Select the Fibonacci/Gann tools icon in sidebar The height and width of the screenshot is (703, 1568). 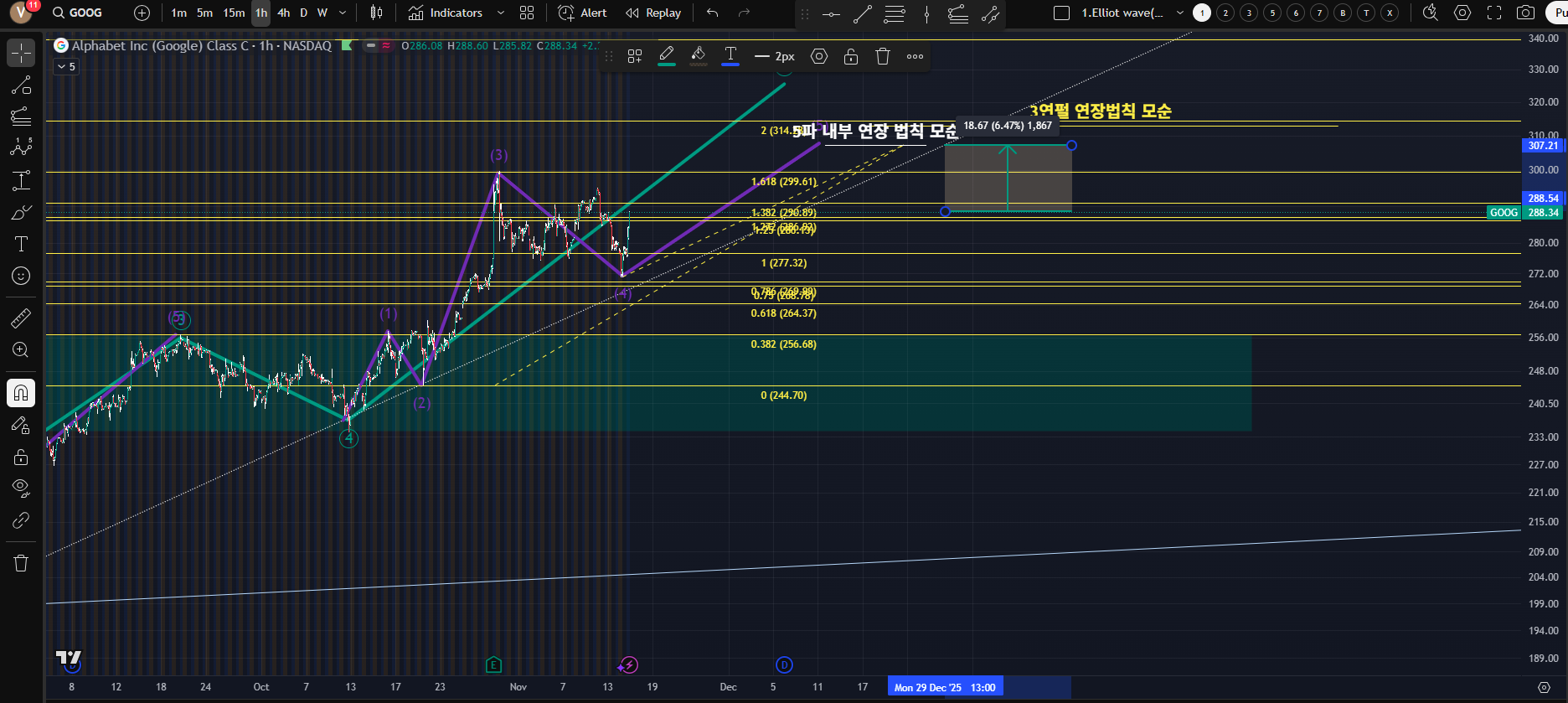point(21,116)
